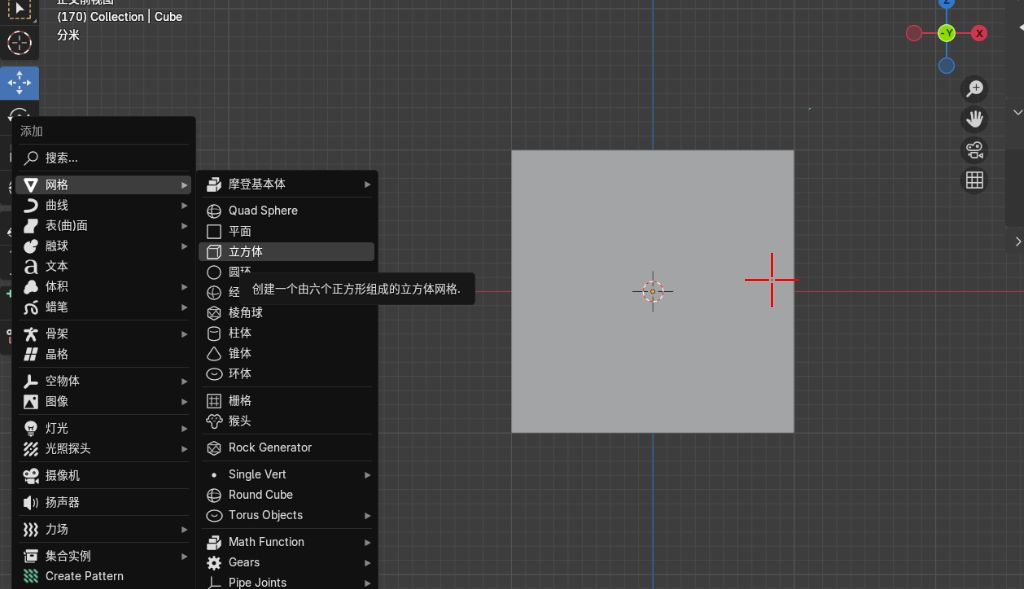Click the zoom magnifier navigation icon

click(x=974, y=89)
